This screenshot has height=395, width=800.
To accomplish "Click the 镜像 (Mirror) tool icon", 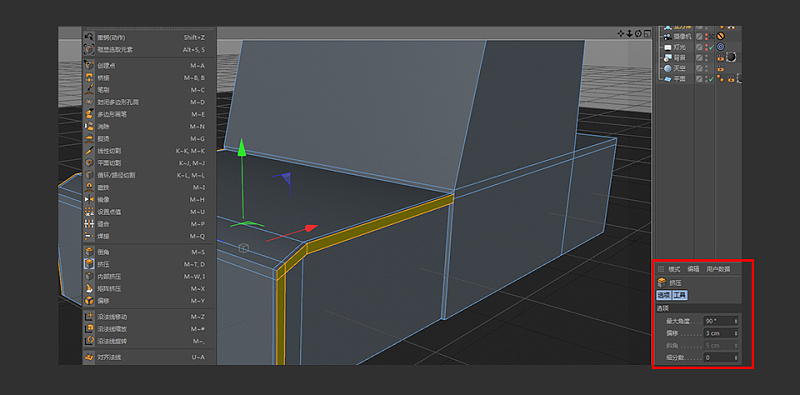I will [89, 200].
